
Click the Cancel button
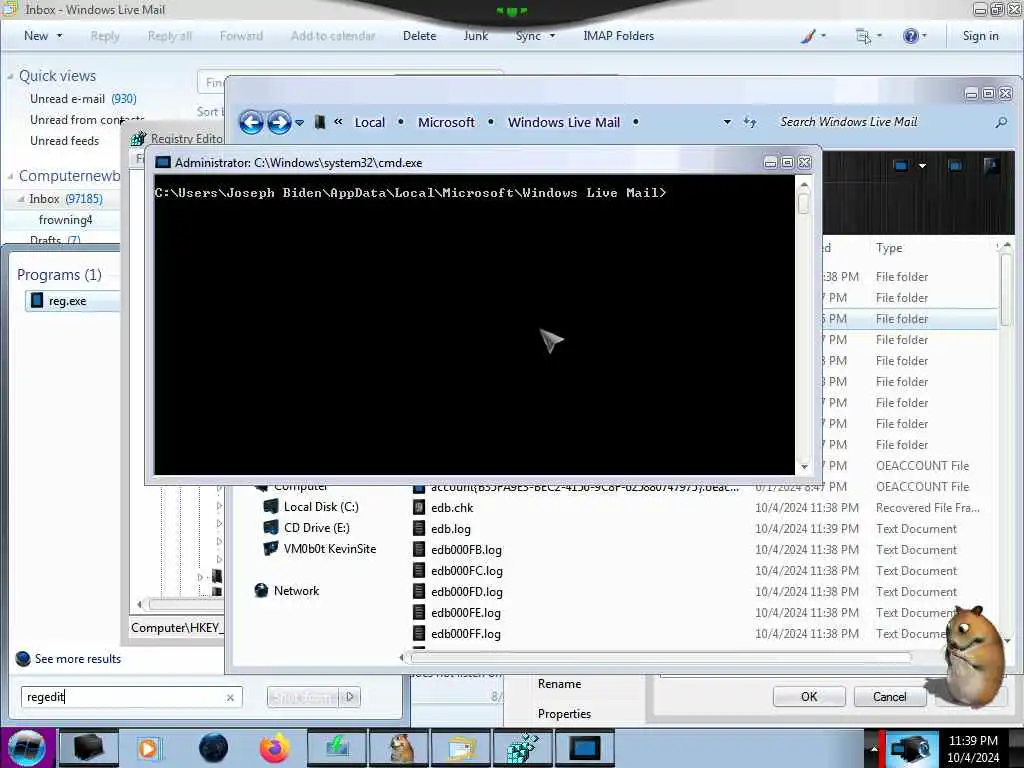click(x=889, y=697)
